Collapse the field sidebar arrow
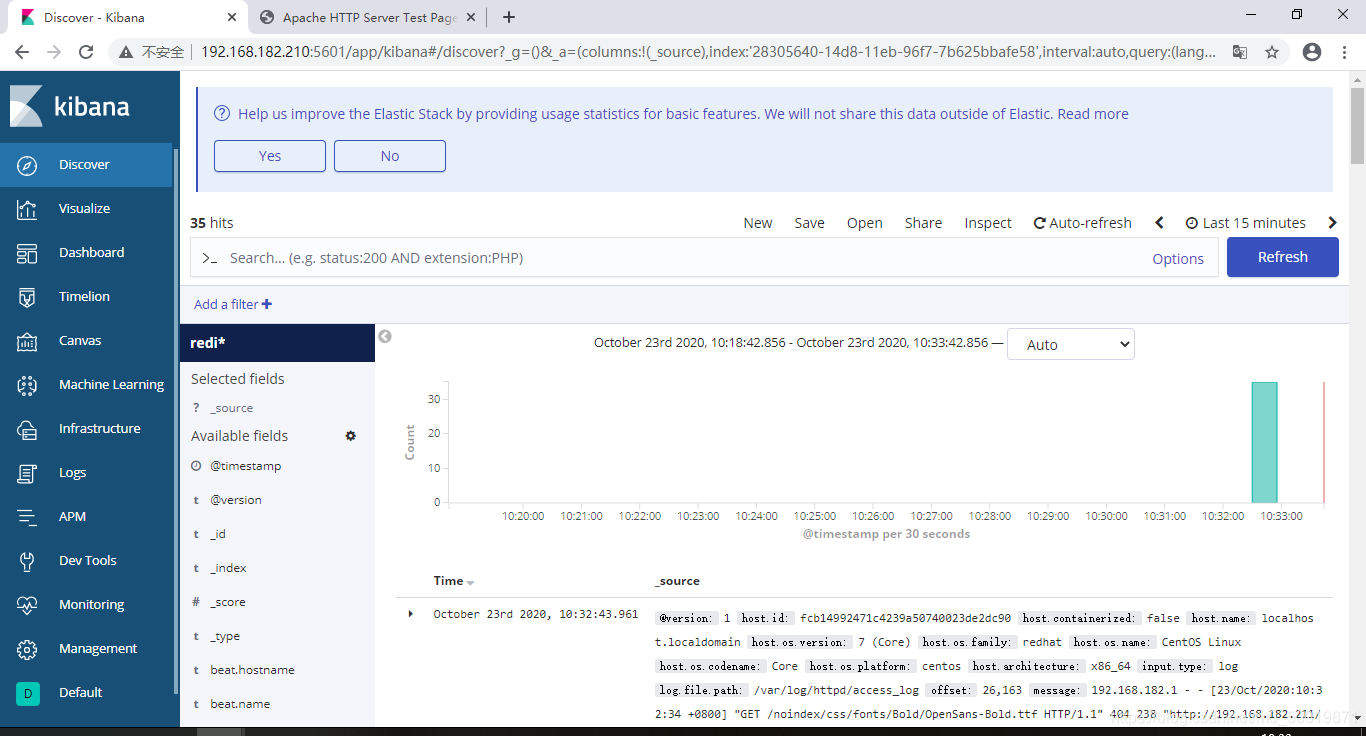The image size is (1366, 736). tap(385, 337)
